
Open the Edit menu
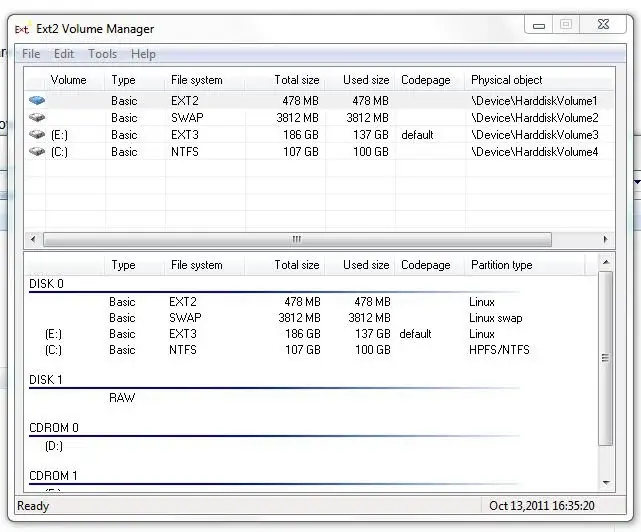tap(64, 54)
